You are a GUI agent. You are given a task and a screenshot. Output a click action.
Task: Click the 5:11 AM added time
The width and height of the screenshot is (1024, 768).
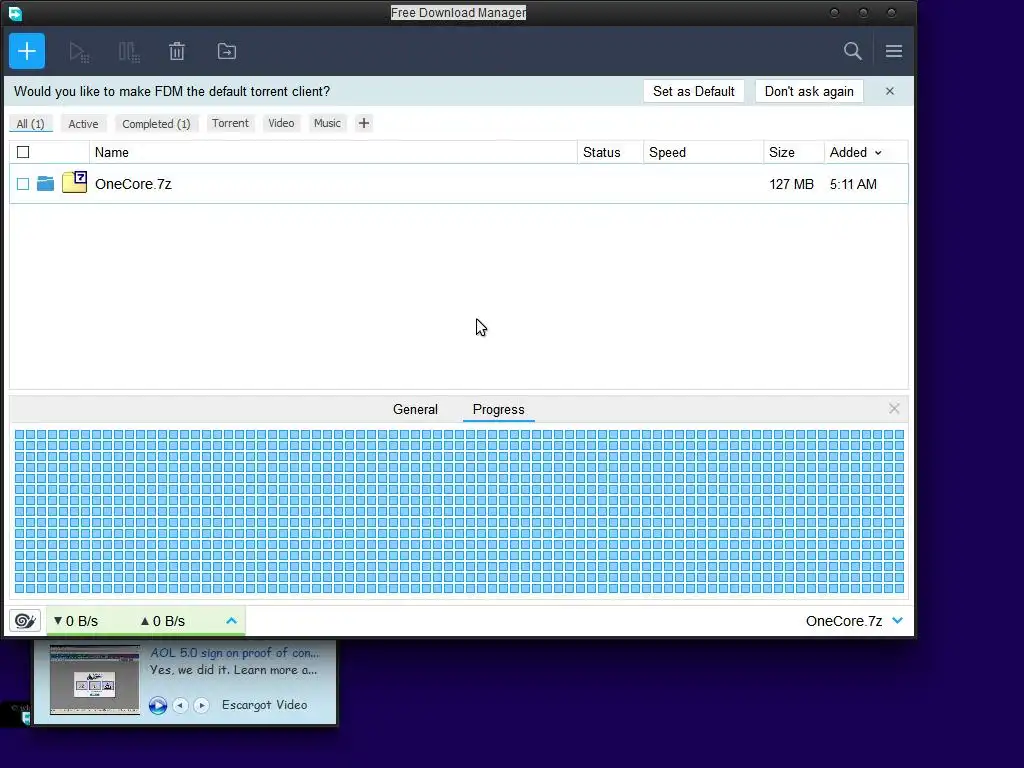pos(853,184)
